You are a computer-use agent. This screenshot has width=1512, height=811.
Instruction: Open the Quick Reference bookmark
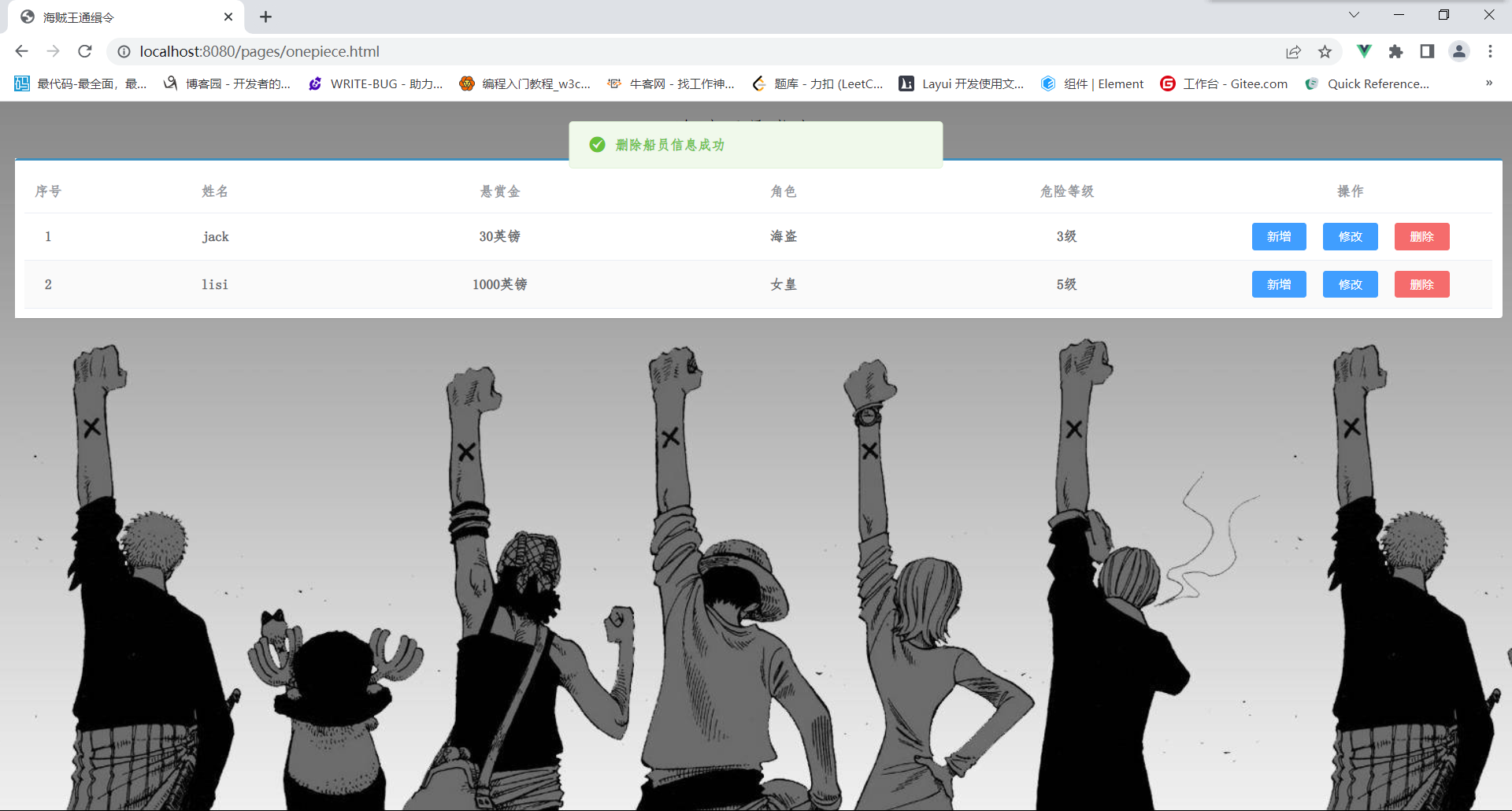1367,83
